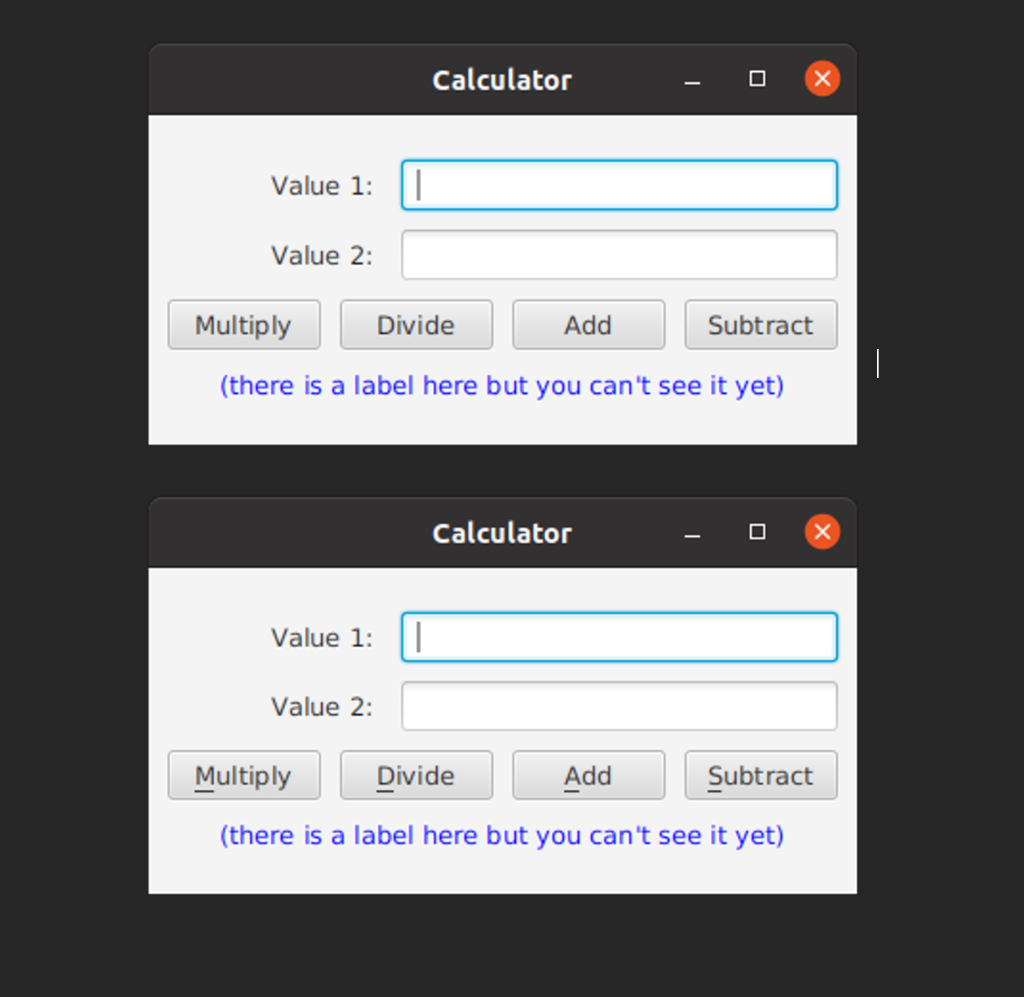Screen dimensions: 1024x997
Task: Maximize the lower Calculator window
Action: (757, 531)
